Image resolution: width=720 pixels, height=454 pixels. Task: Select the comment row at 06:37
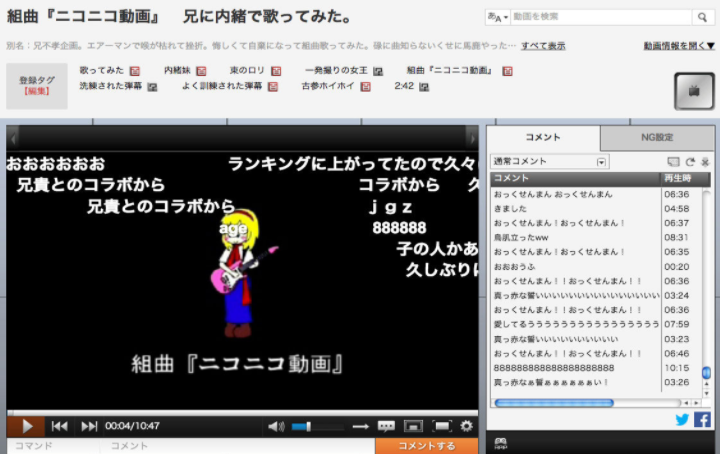pyautogui.click(x=596, y=223)
